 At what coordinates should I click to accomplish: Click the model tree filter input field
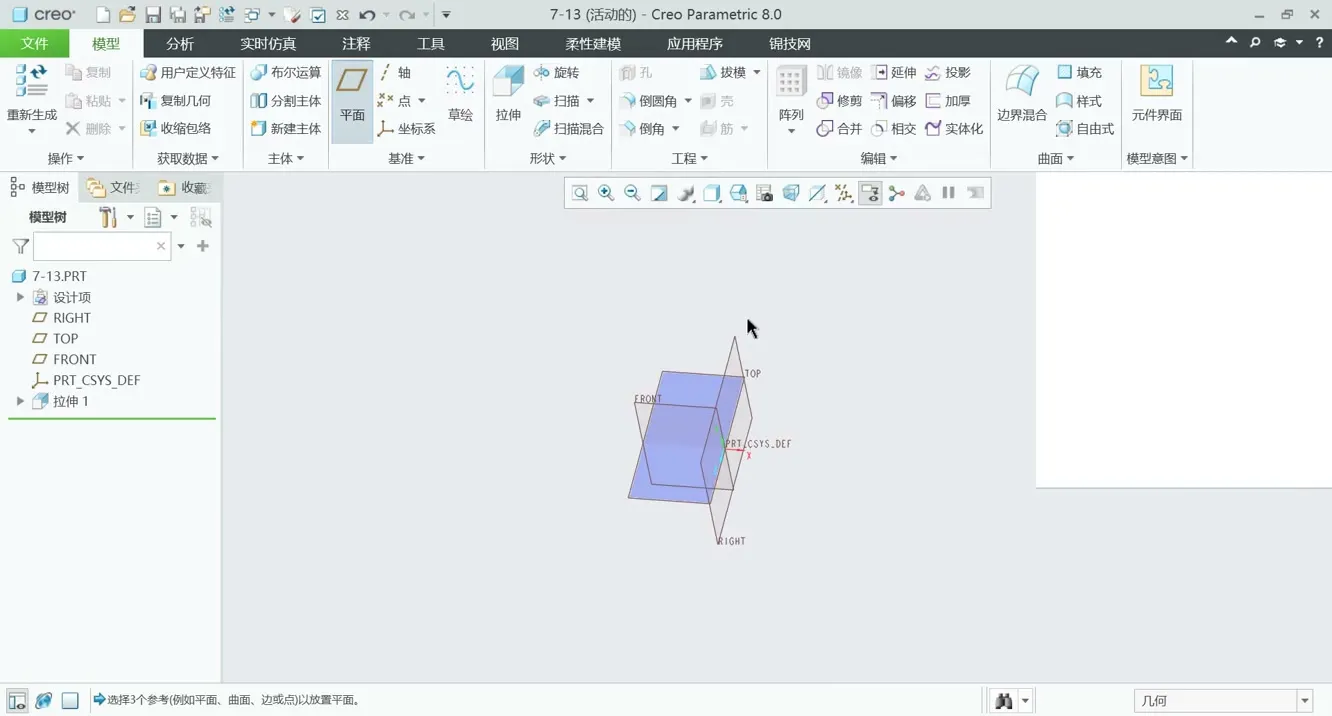(x=95, y=246)
